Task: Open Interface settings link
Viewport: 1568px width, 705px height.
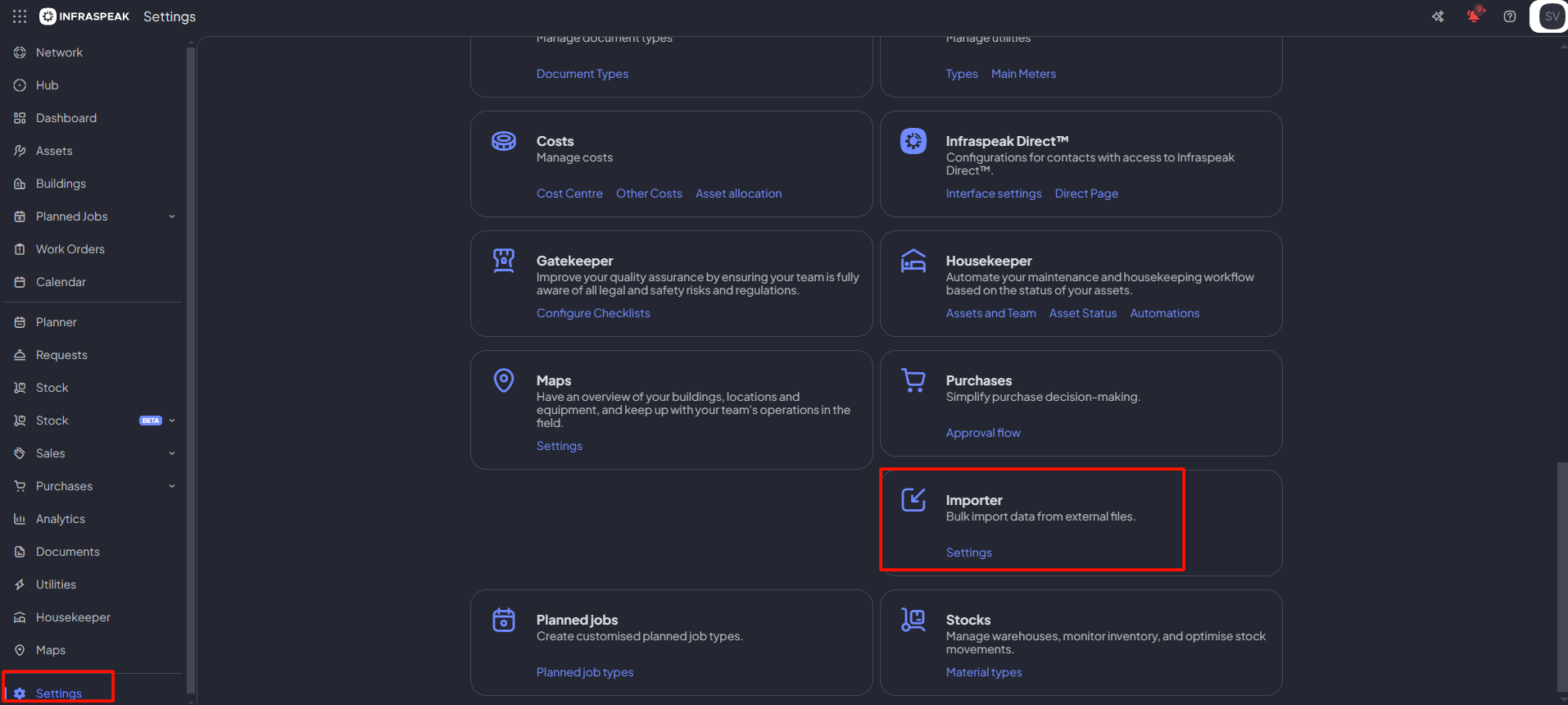Action: pyautogui.click(x=994, y=193)
